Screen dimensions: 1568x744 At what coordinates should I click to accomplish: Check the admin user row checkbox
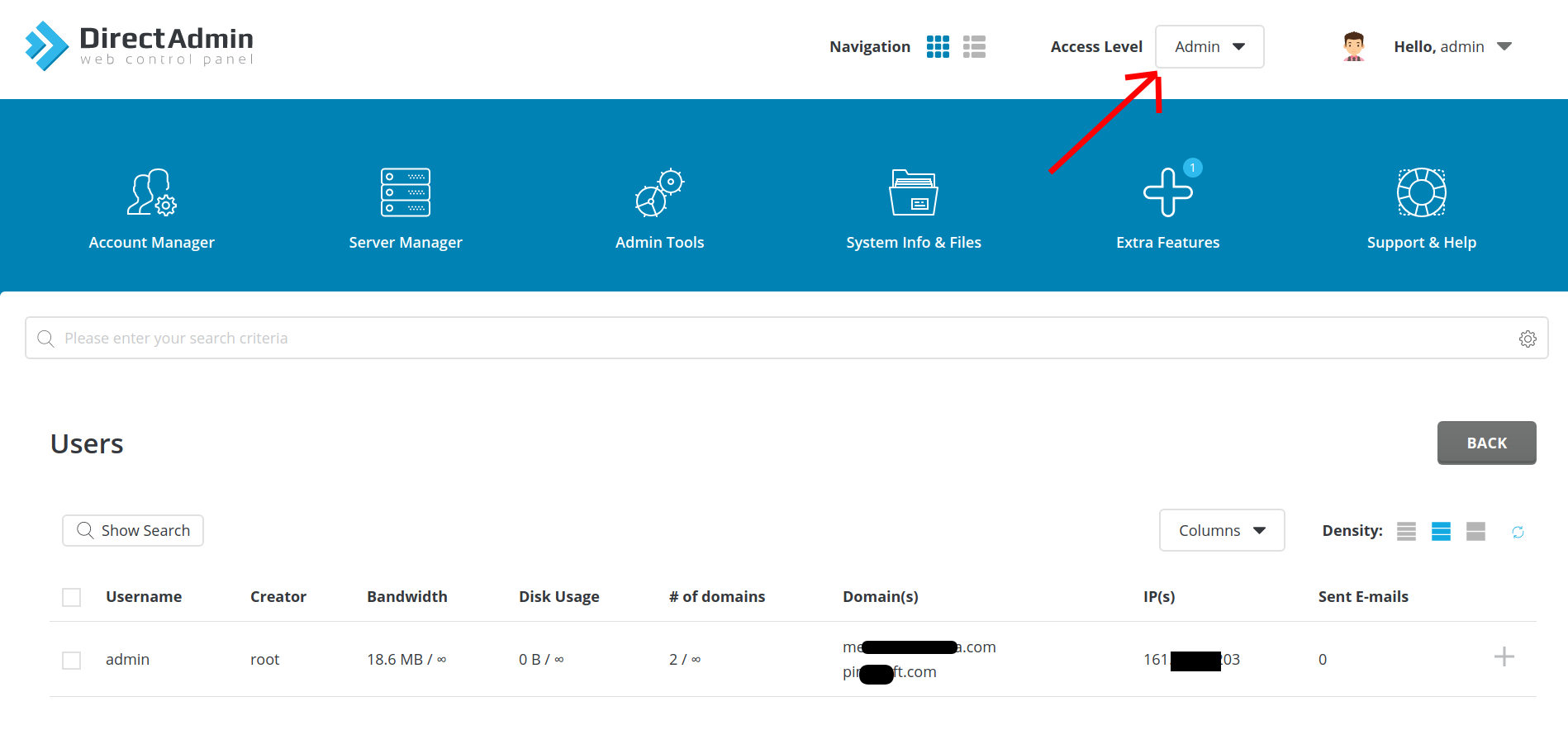coord(72,660)
